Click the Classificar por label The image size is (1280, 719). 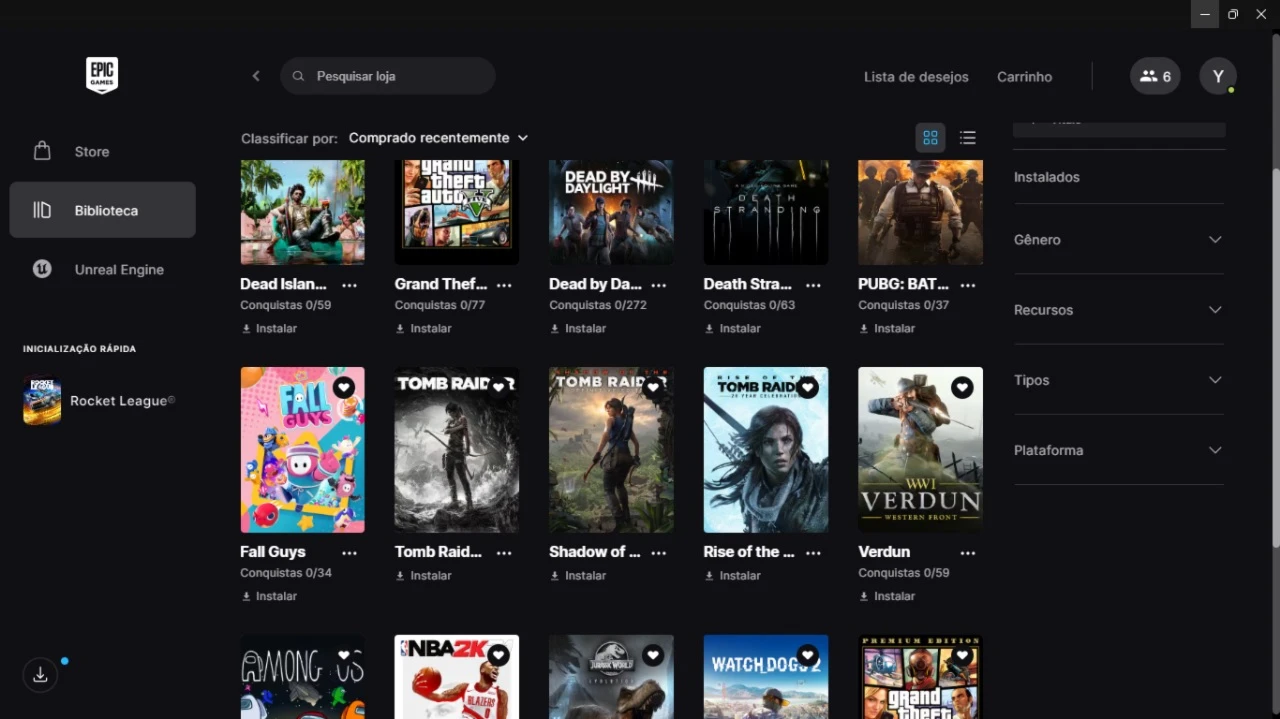[289, 139]
